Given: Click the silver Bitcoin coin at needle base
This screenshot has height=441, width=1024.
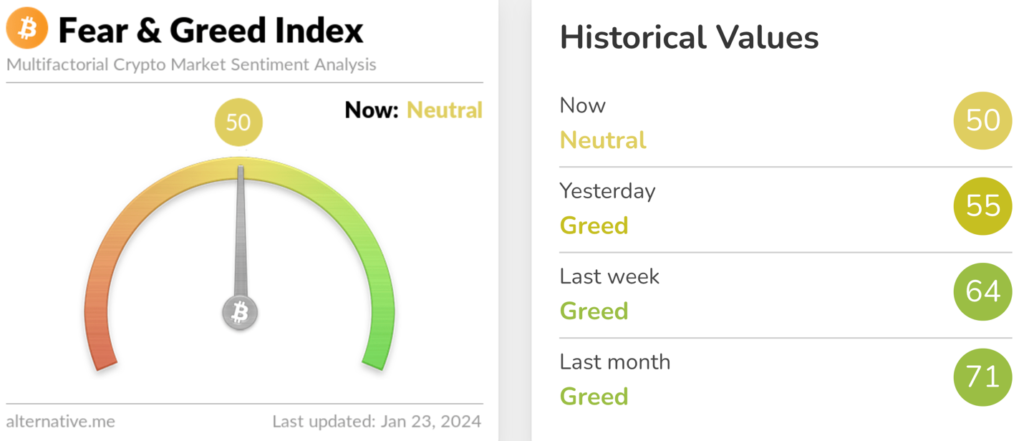Looking at the screenshot, I should (240, 312).
